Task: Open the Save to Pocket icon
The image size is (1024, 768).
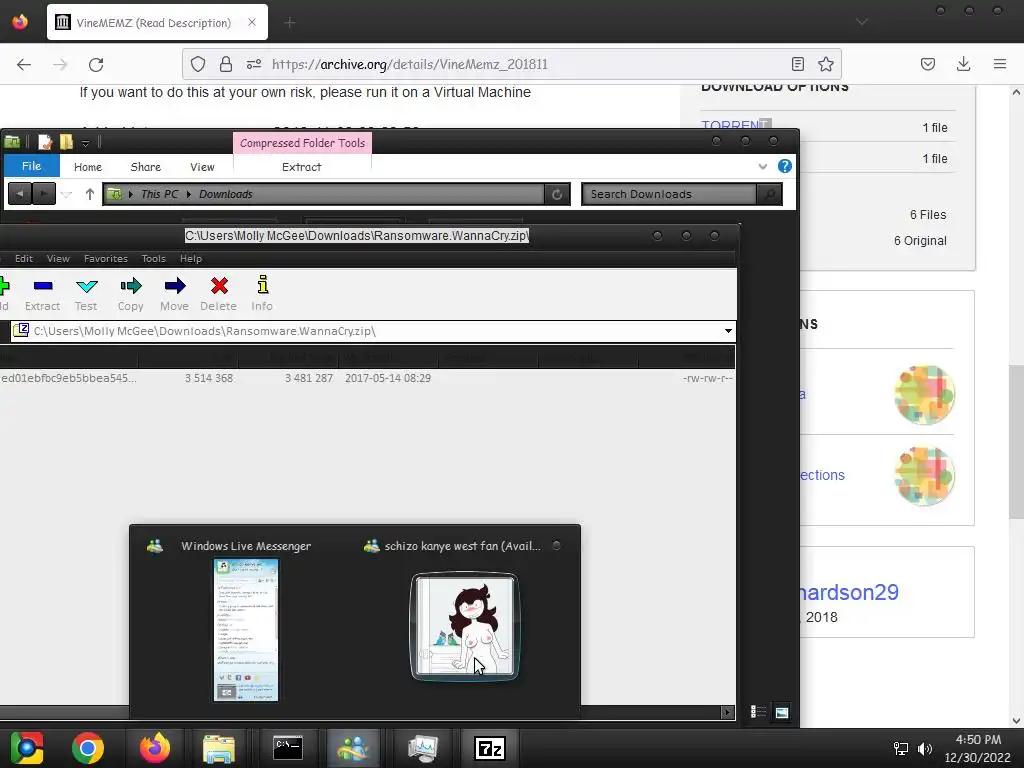Action: pos(928,64)
